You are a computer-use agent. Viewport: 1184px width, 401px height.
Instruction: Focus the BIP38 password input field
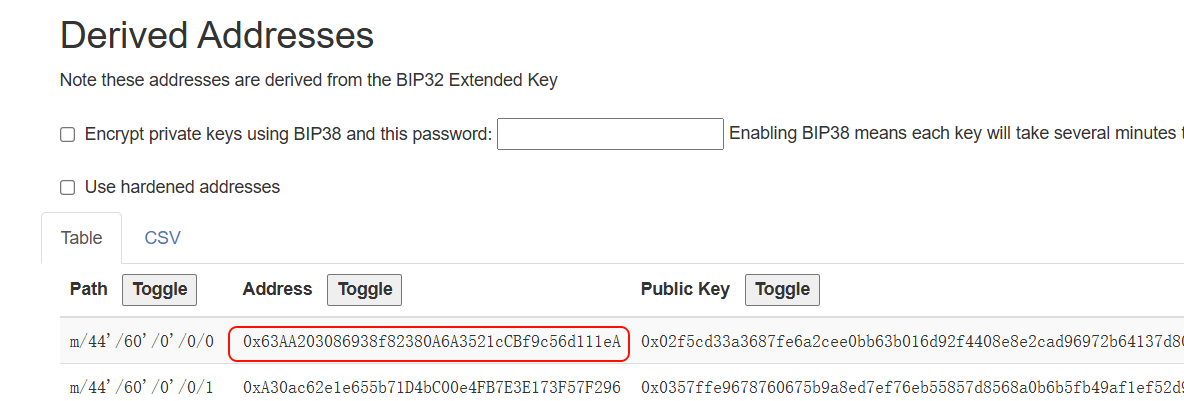[610, 134]
